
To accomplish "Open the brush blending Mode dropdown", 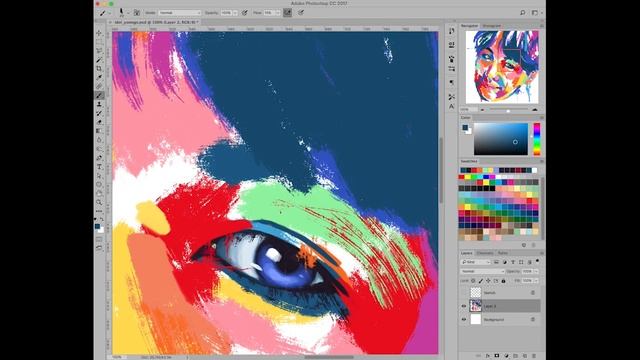I will click(x=180, y=13).
